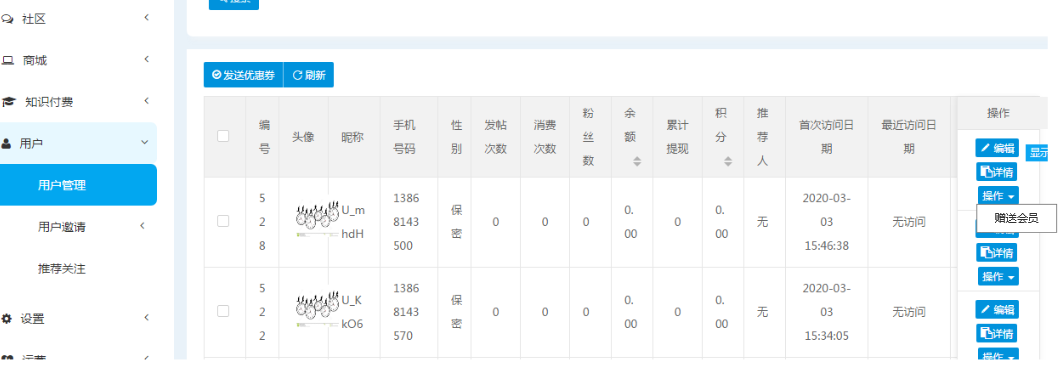
Task: Open 用户管理 in the sidebar
Action: point(78,185)
